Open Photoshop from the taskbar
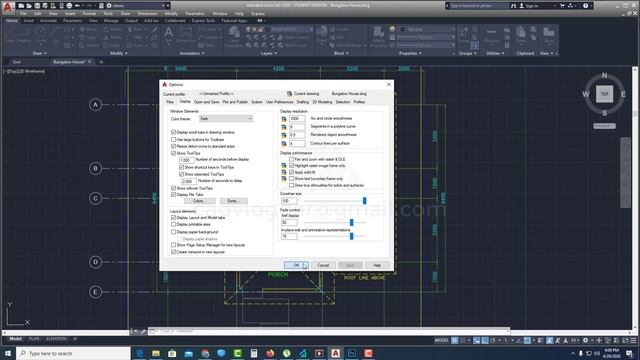The width and height of the screenshot is (640, 360). click(352, 353)
